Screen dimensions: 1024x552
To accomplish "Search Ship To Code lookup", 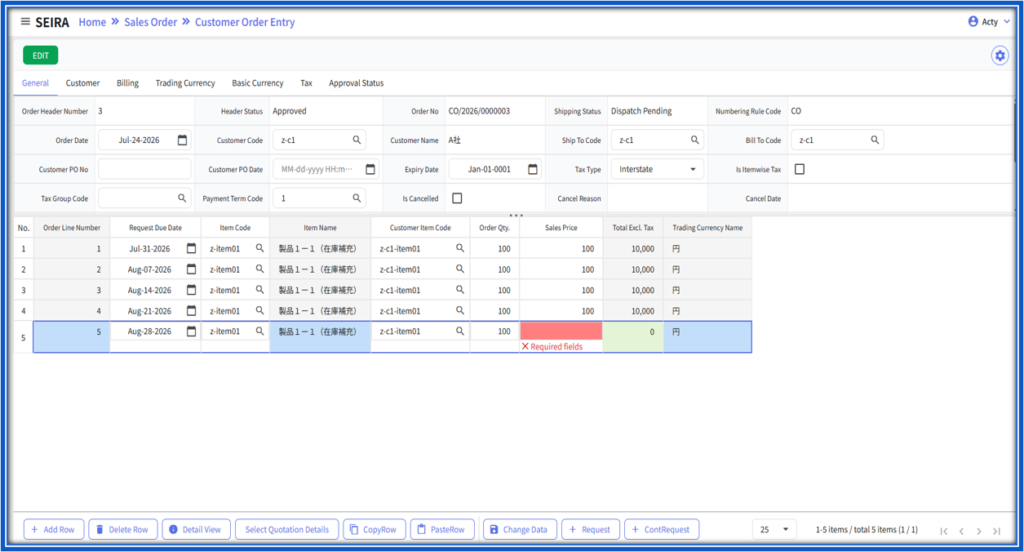I will (x=695, y=140).
